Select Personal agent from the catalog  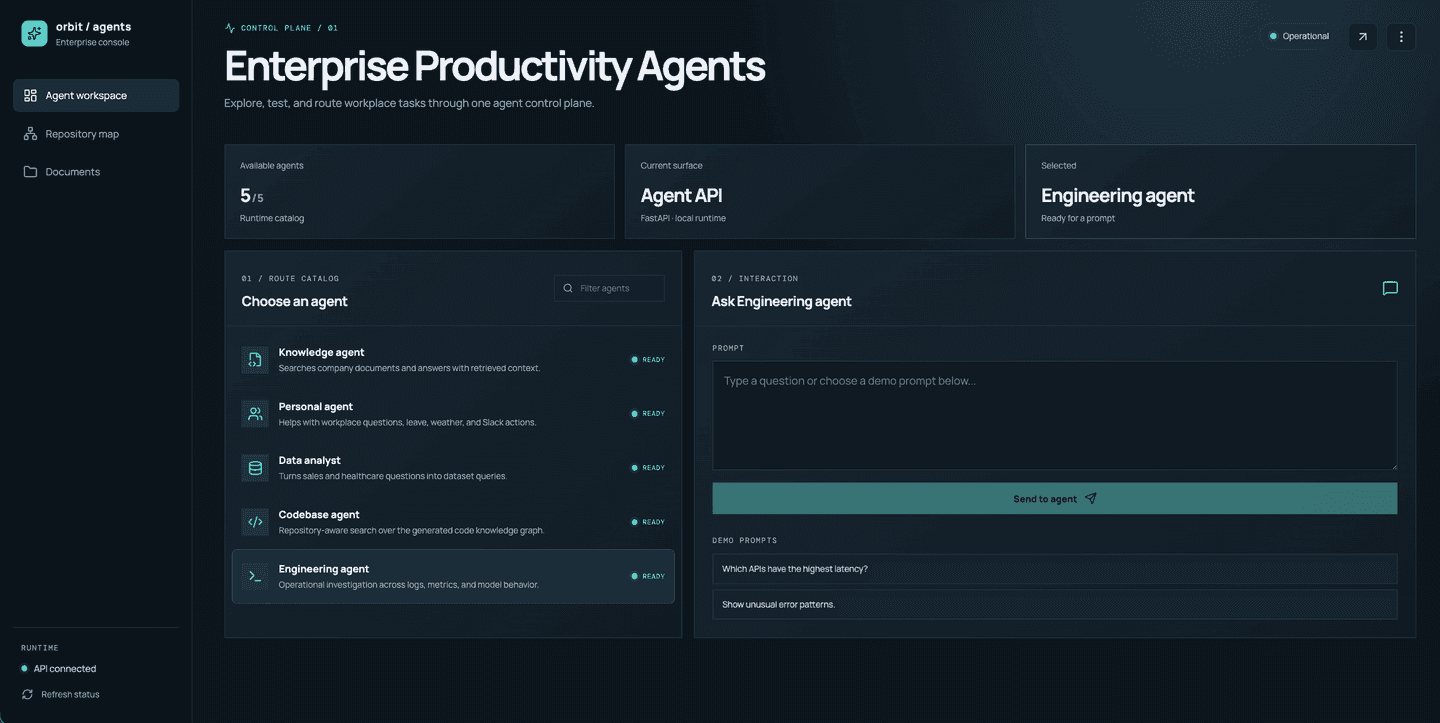click(x=453, y=414)
